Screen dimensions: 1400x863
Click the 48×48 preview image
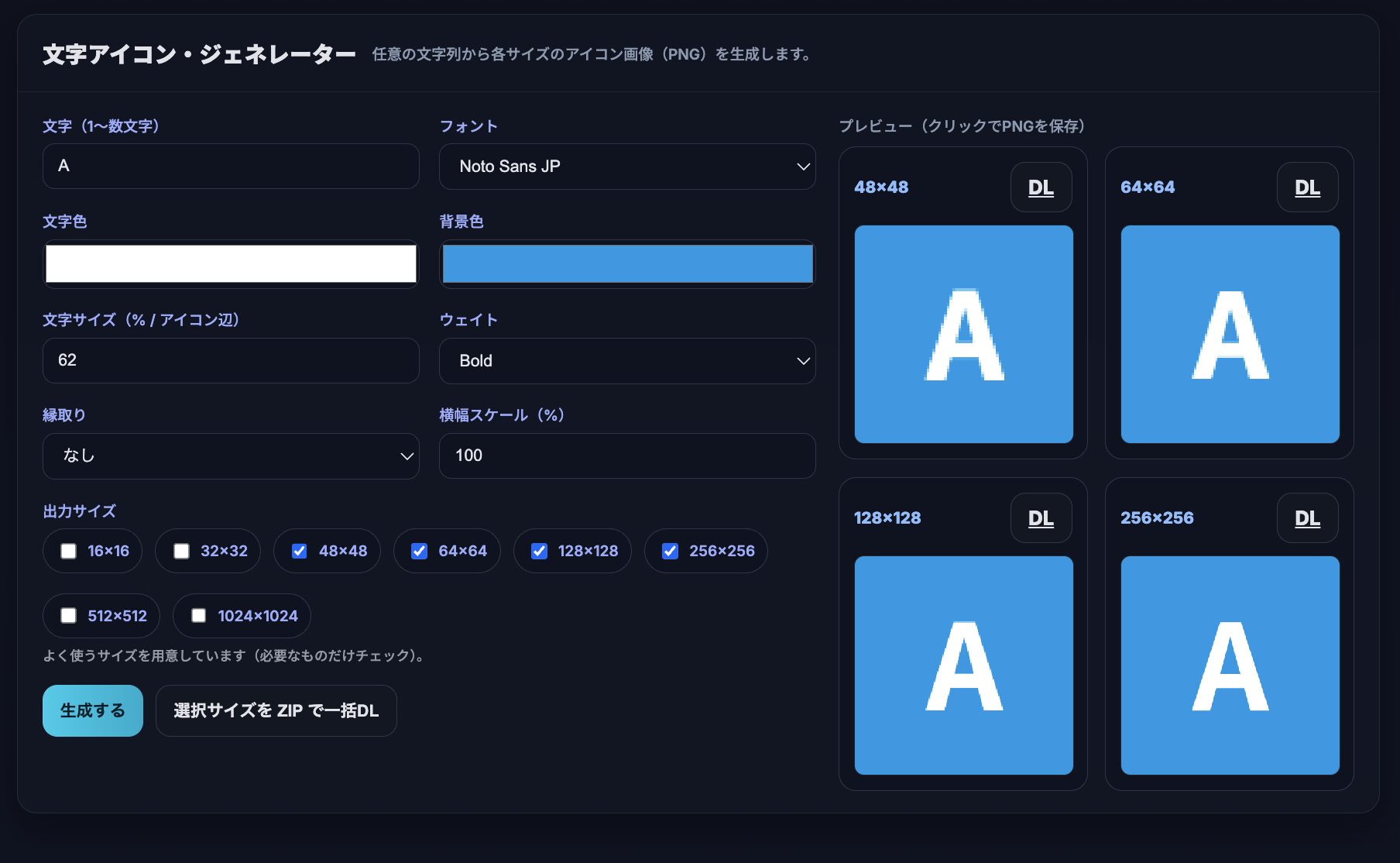(963, 335)
